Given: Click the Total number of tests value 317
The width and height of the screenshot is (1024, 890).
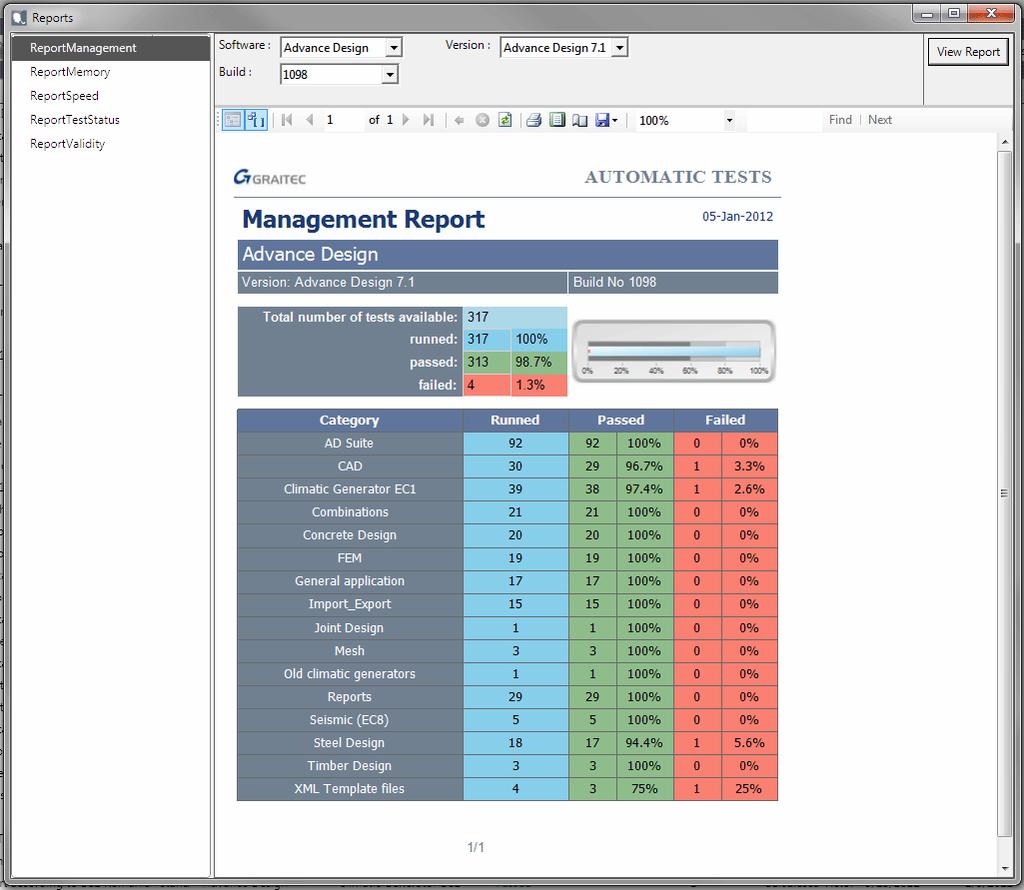Looking at the screenshot, I should tap(515, 317).
